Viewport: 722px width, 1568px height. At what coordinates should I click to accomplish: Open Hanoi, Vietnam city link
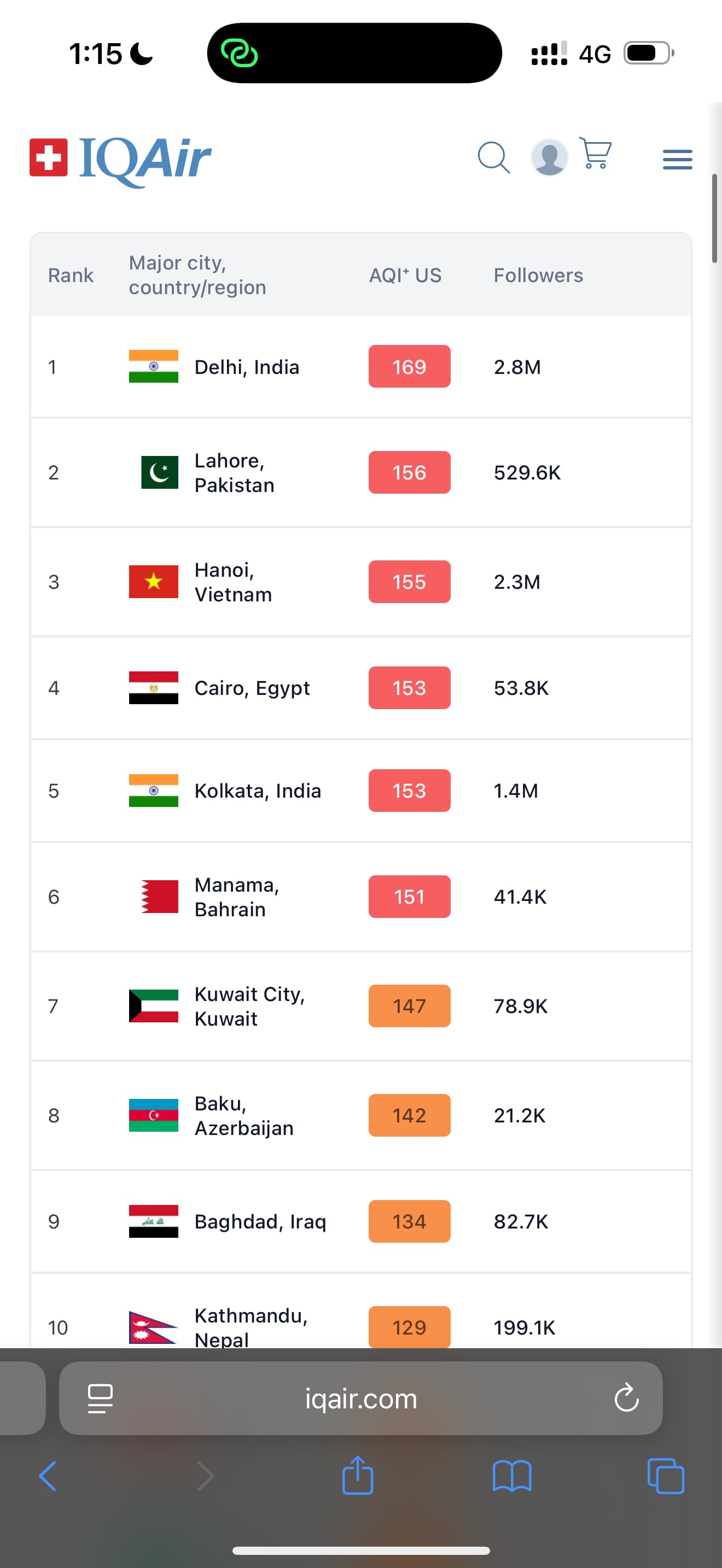coord(233,582)
